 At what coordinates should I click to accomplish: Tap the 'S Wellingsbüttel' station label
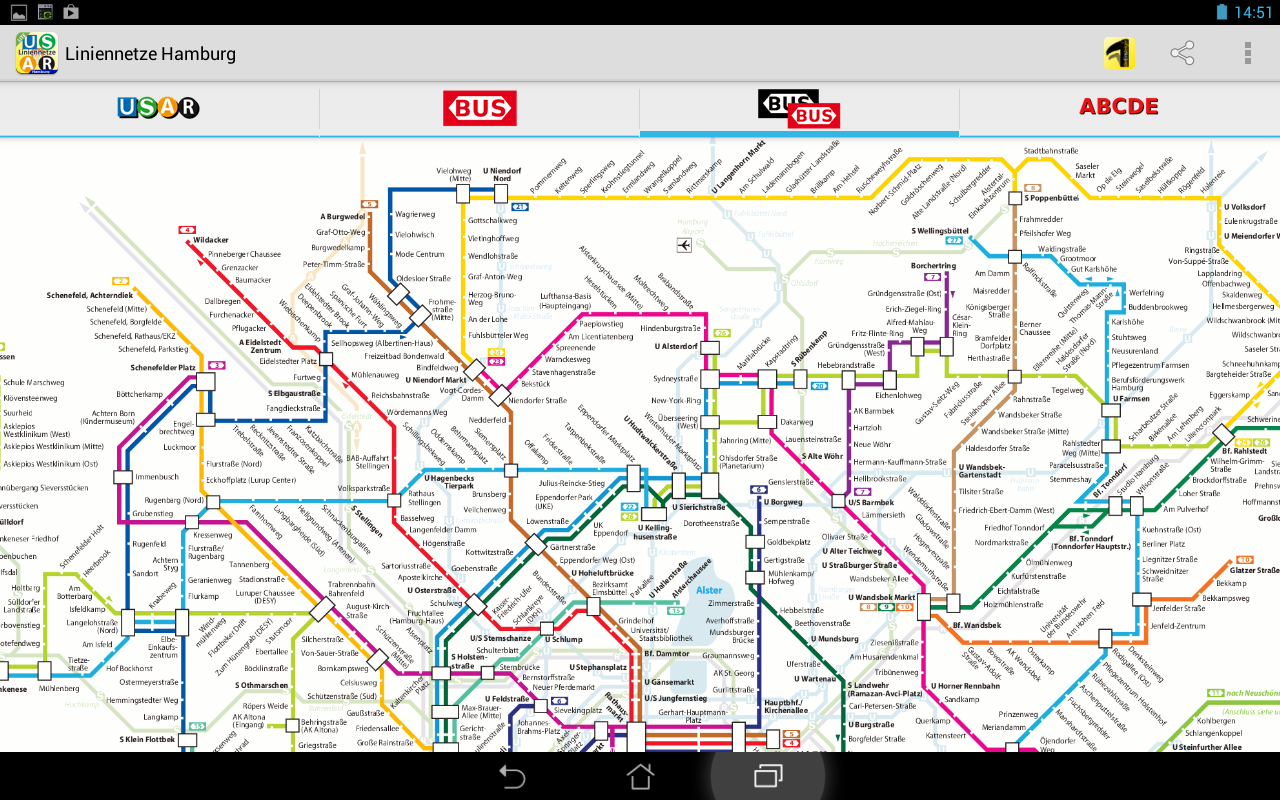[x=940, y=231]
